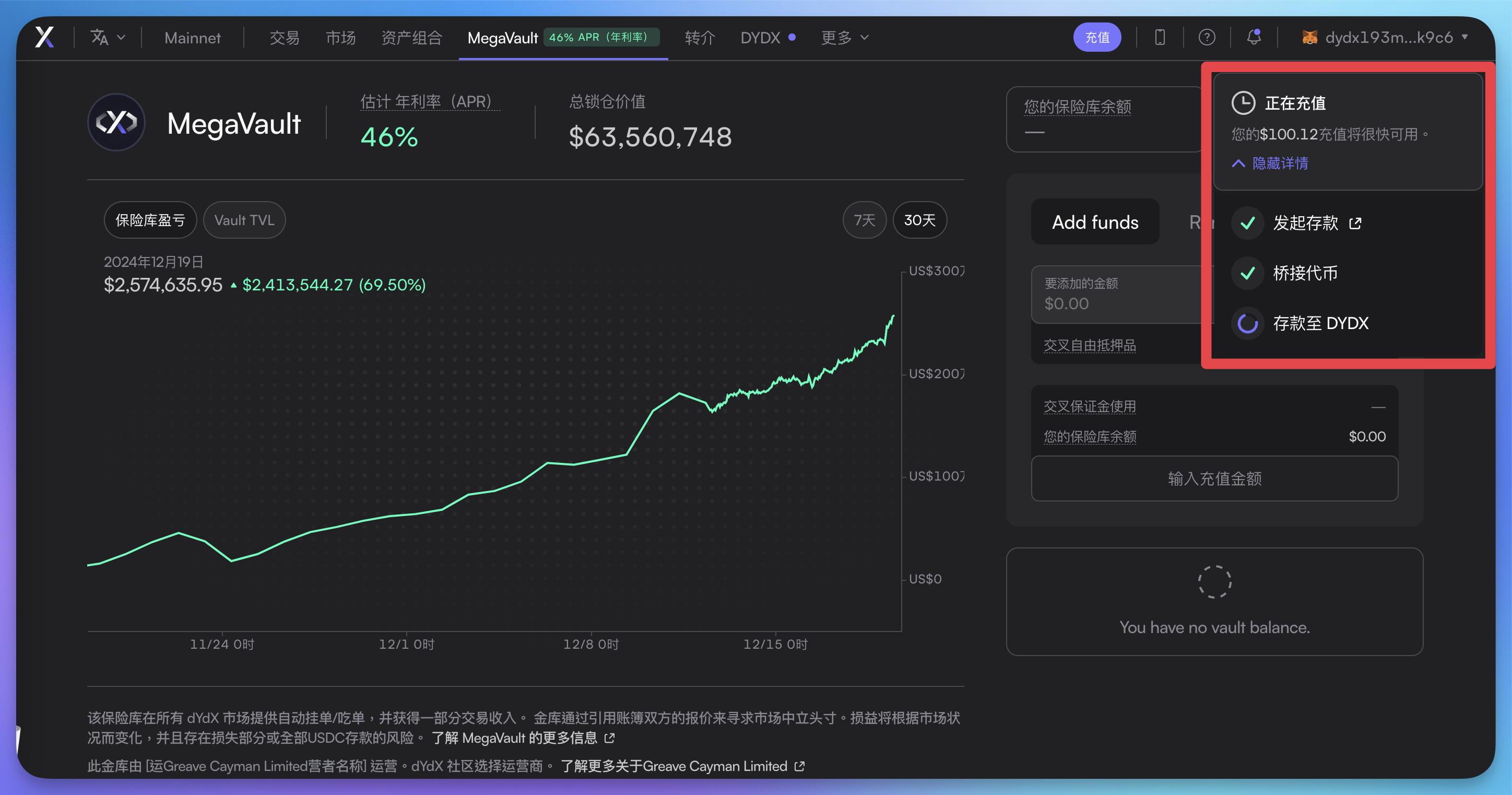1512x795 pixels.
Task: Click the 12/1 0时 axis label
Action: 407,644
